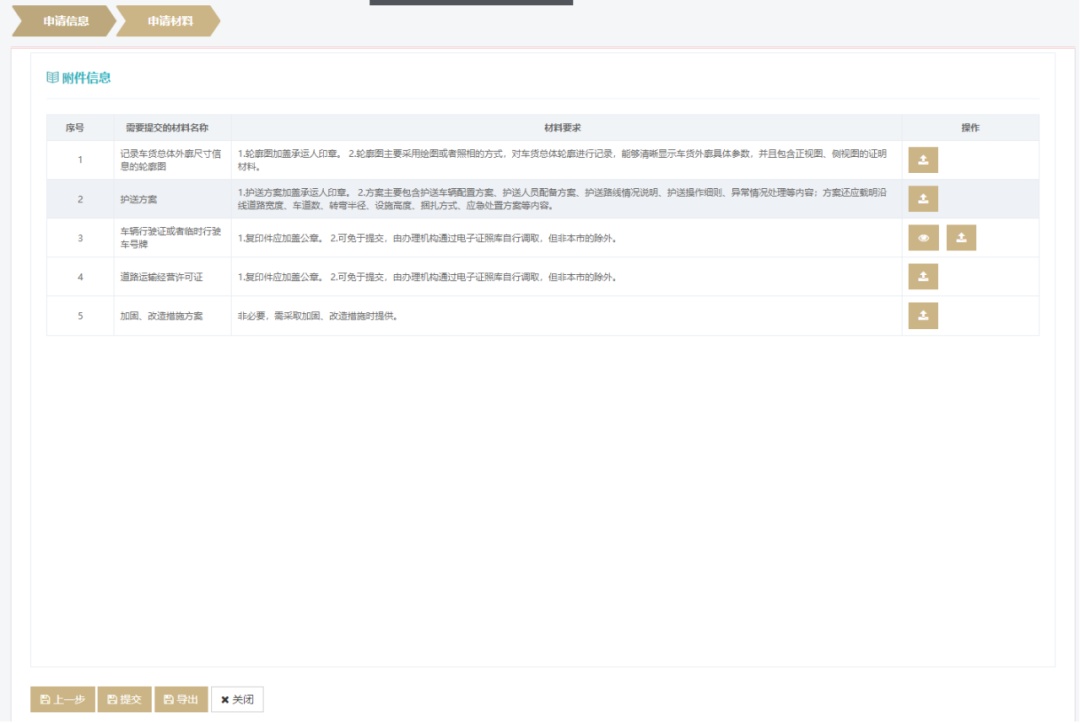
Task: Switch to the 申请信息 step tab
Action: 65,21
